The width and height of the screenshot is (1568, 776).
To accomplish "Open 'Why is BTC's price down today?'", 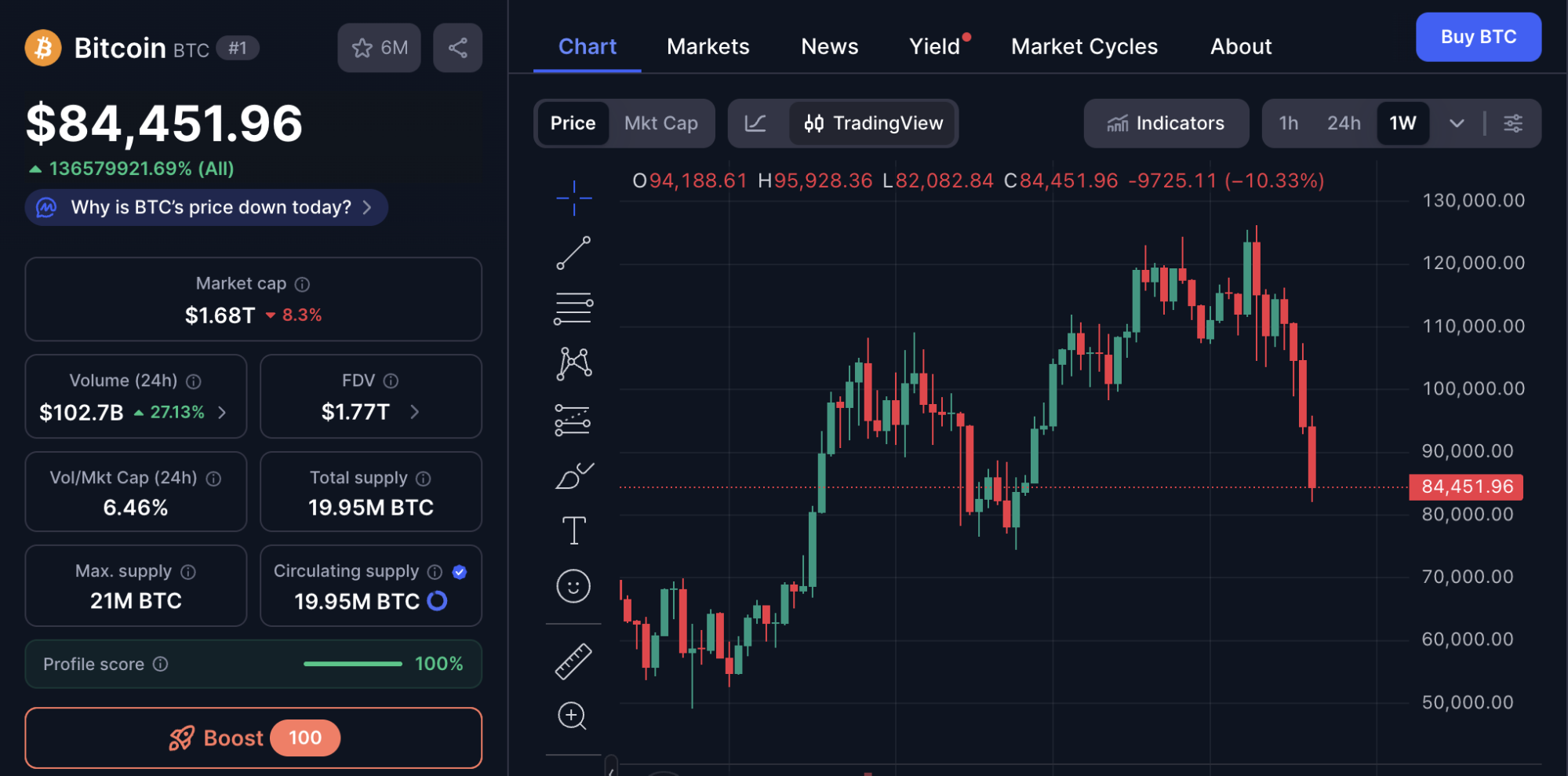I will point(206,207).
